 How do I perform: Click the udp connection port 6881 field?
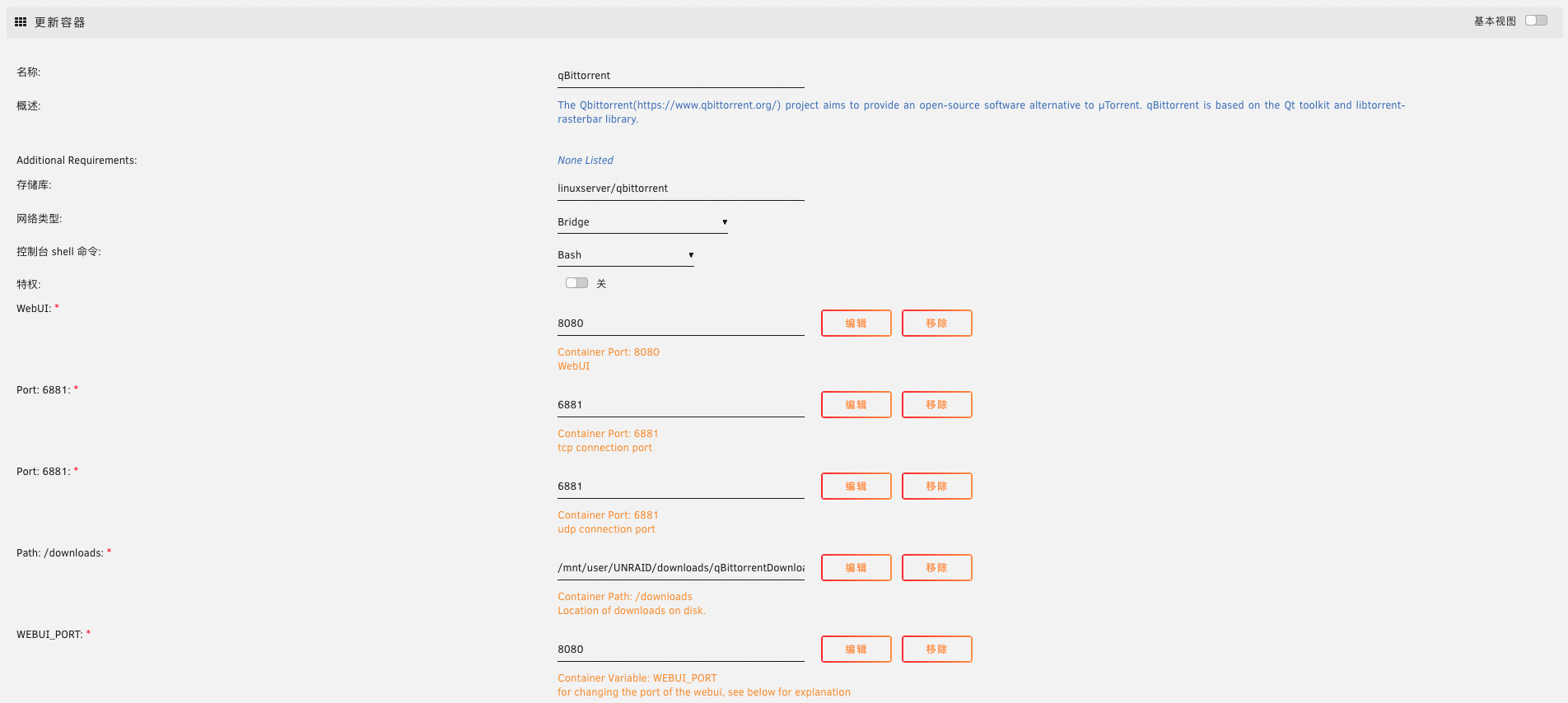point(681,487)
